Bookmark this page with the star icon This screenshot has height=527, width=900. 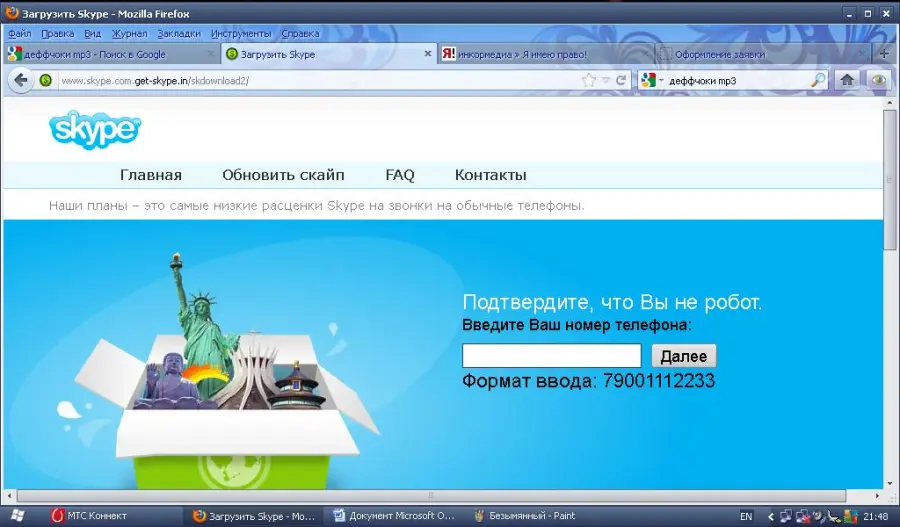click(x=588, y=80)
